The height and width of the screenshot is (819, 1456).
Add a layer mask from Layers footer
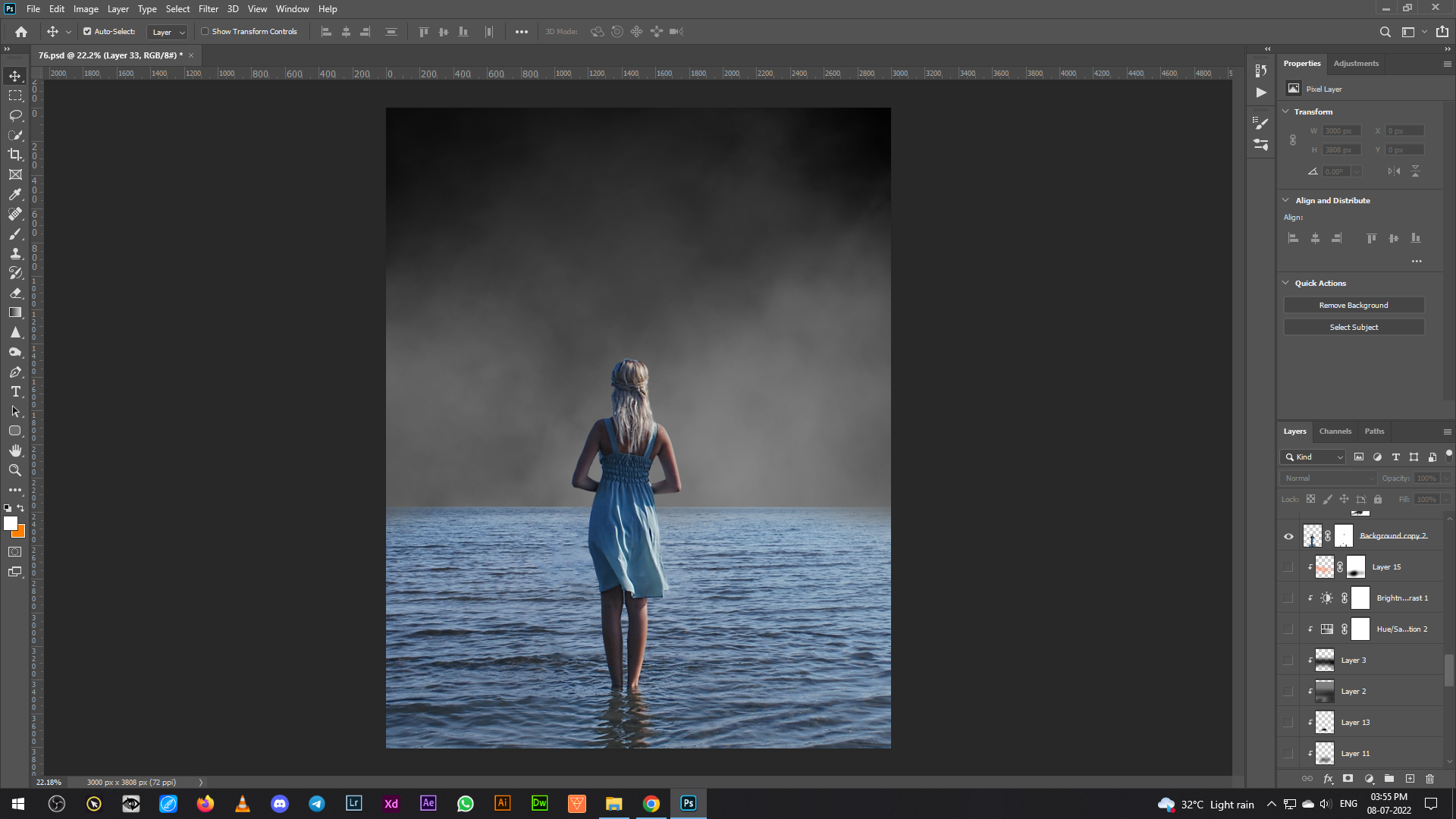point(1348,779)
